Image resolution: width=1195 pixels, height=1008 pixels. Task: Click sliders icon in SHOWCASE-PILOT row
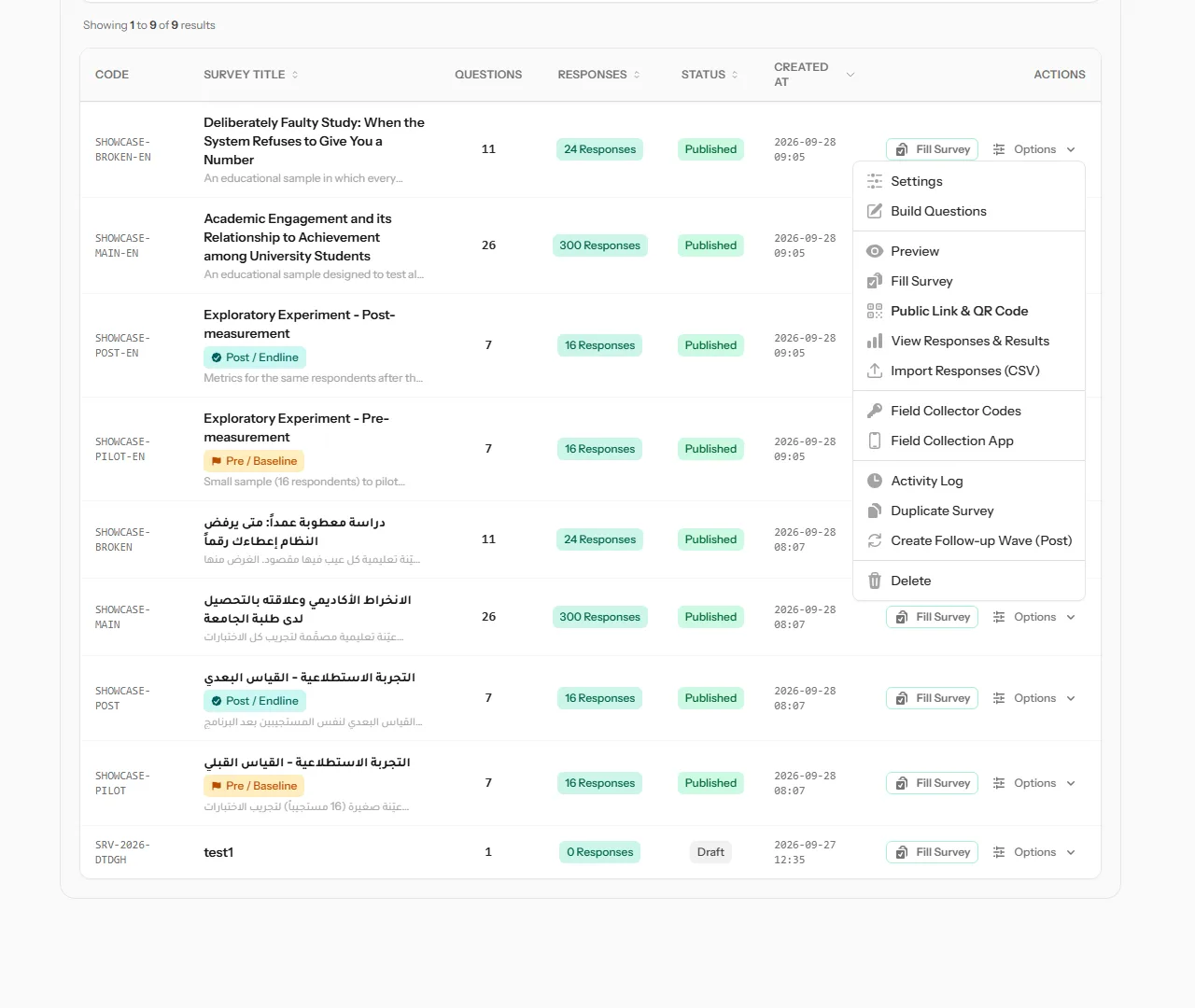pos(999,783)
